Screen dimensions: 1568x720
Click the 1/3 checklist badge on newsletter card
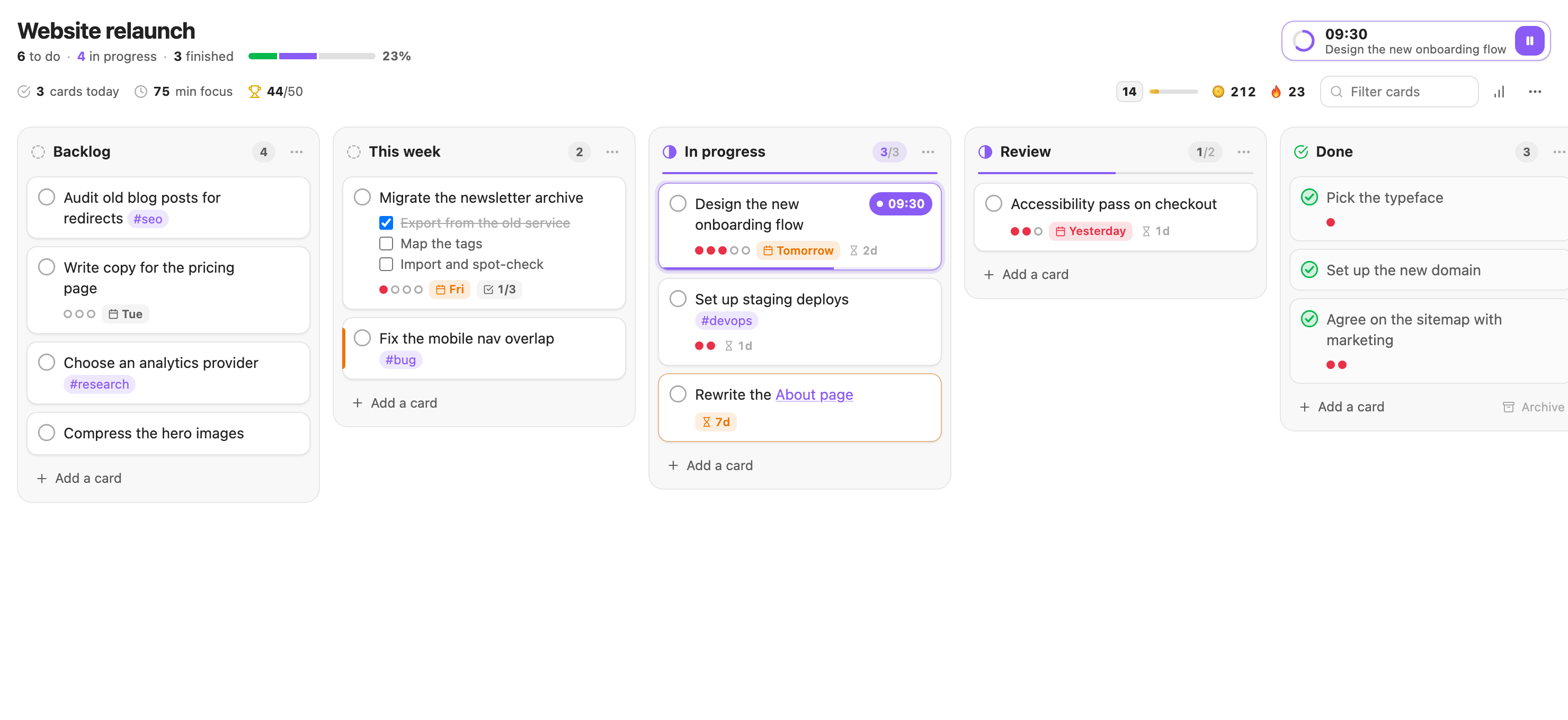(x=499, y=290)
